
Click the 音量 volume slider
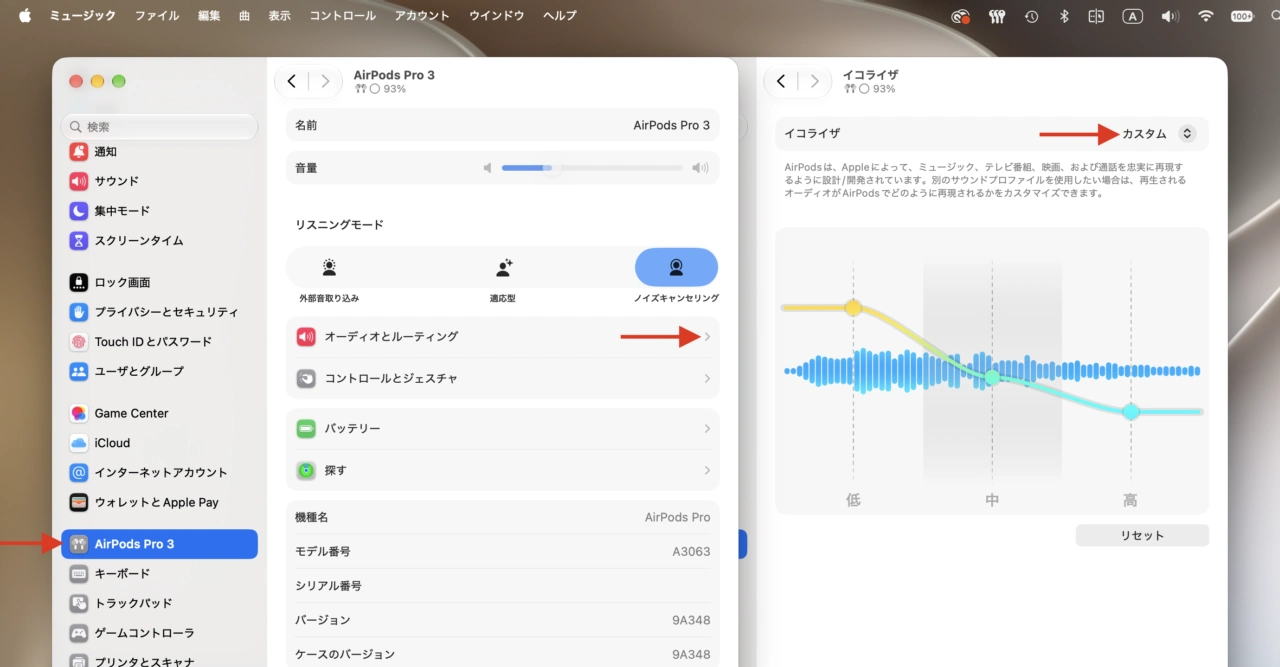[592, 168]
